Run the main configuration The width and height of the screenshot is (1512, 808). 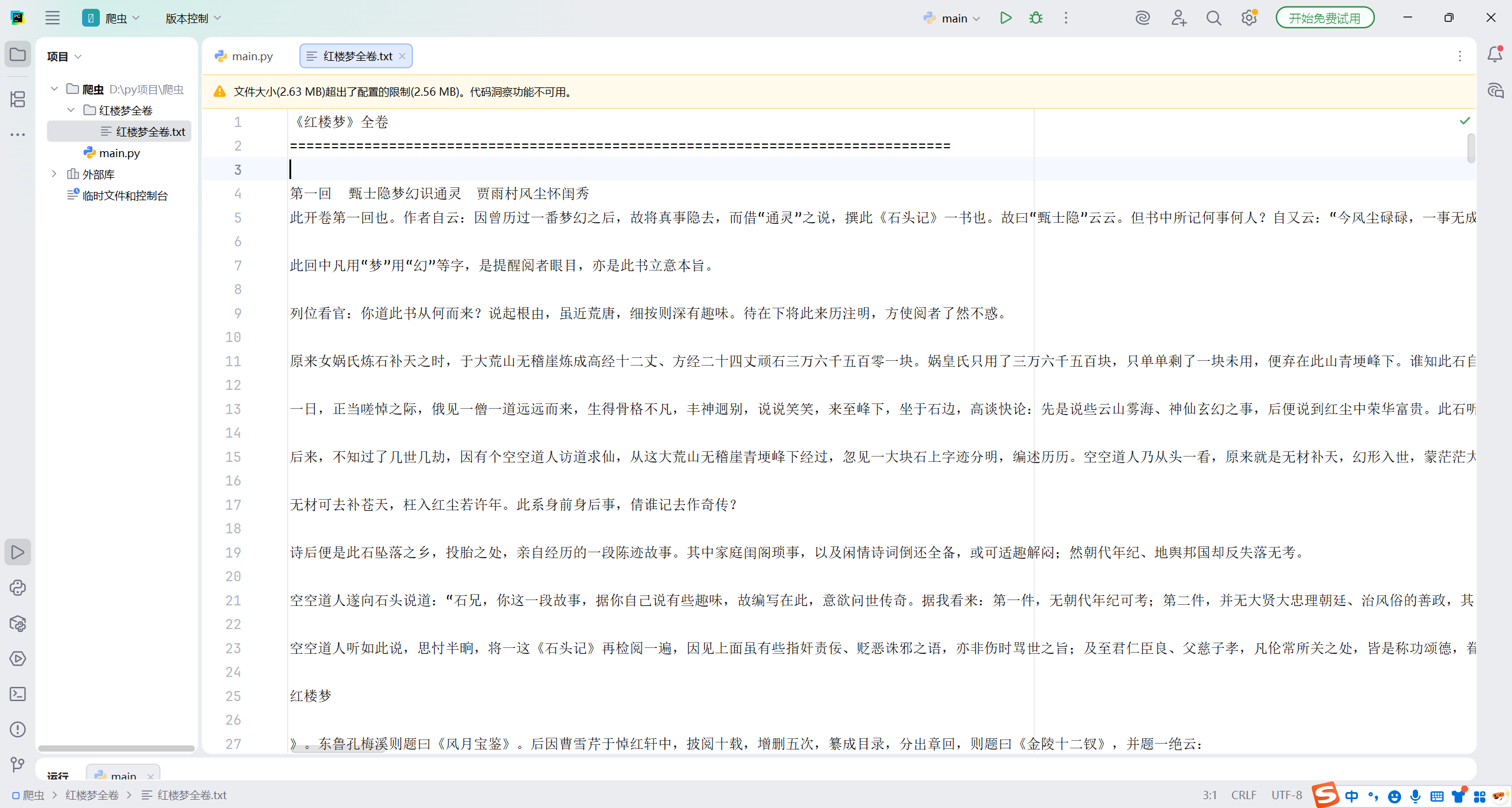coord(1005,18)
